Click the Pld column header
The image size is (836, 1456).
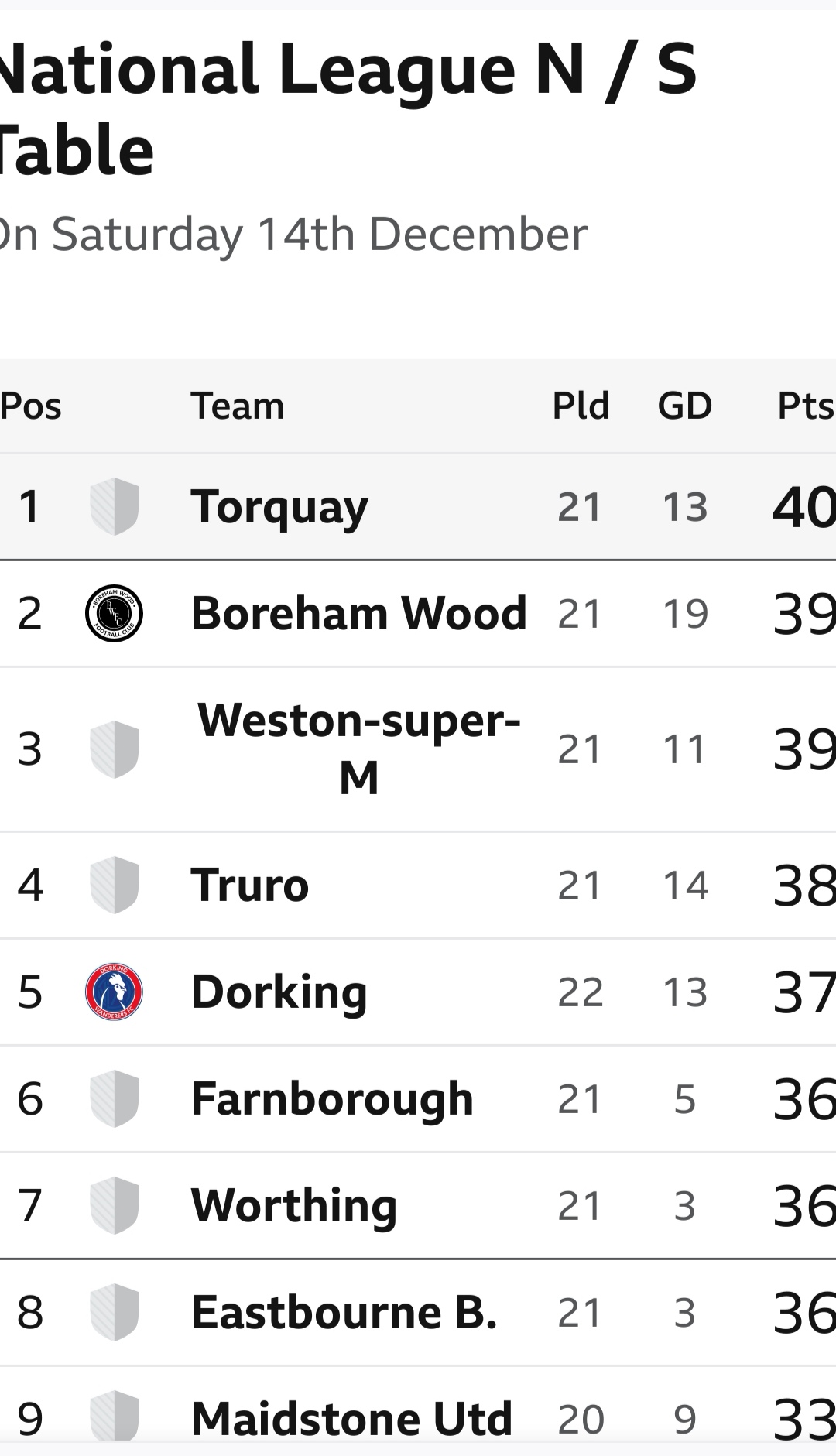coord(581,406)
